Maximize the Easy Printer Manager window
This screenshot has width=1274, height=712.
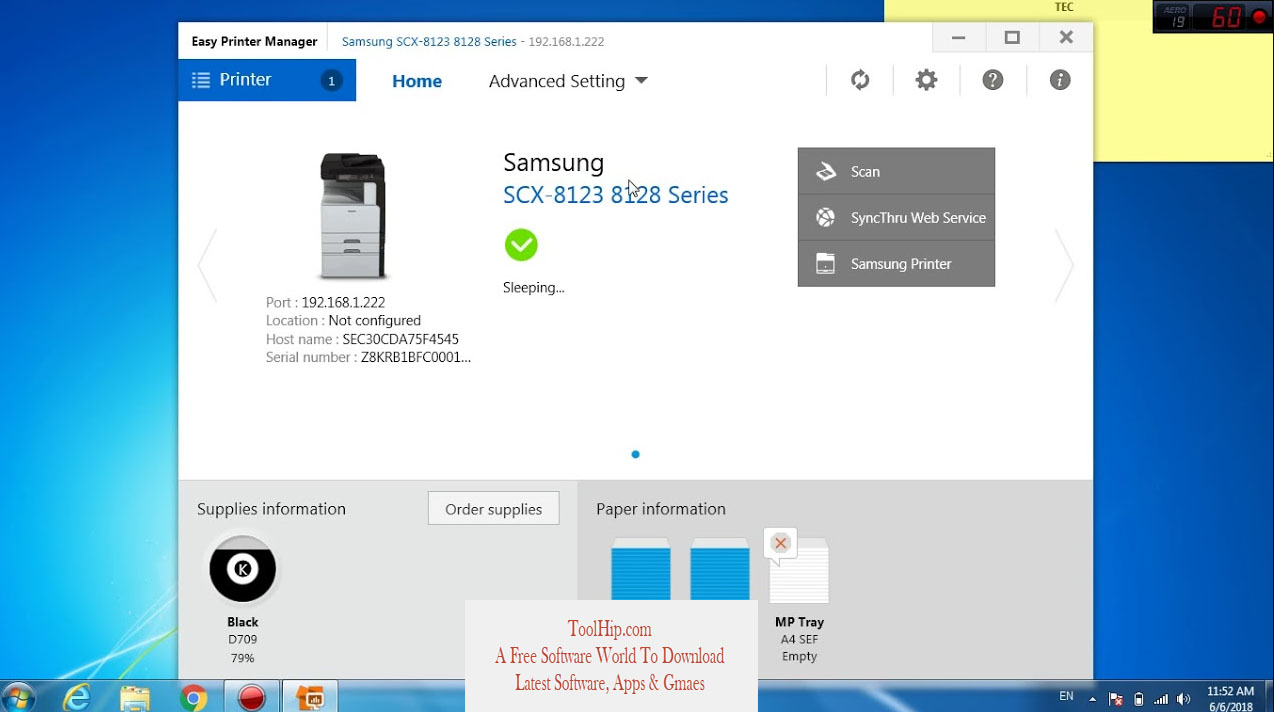[1012, 38]
